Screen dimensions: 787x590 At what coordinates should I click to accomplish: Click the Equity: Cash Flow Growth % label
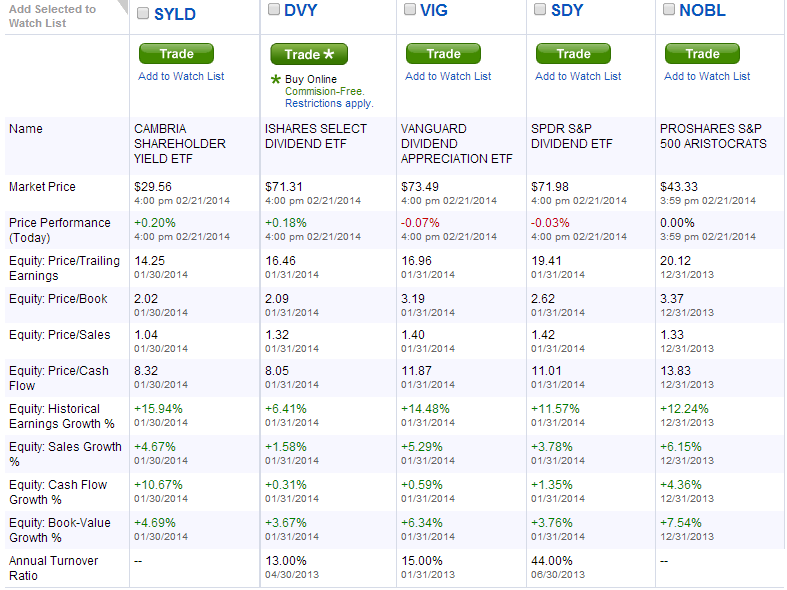click(58, 493)
